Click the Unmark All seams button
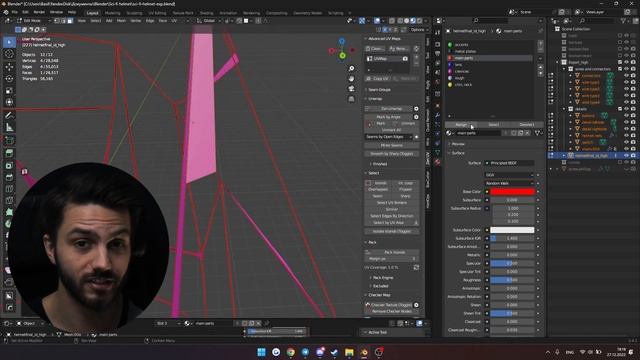This screenshot has width=640, height=360. pos(391,130)
